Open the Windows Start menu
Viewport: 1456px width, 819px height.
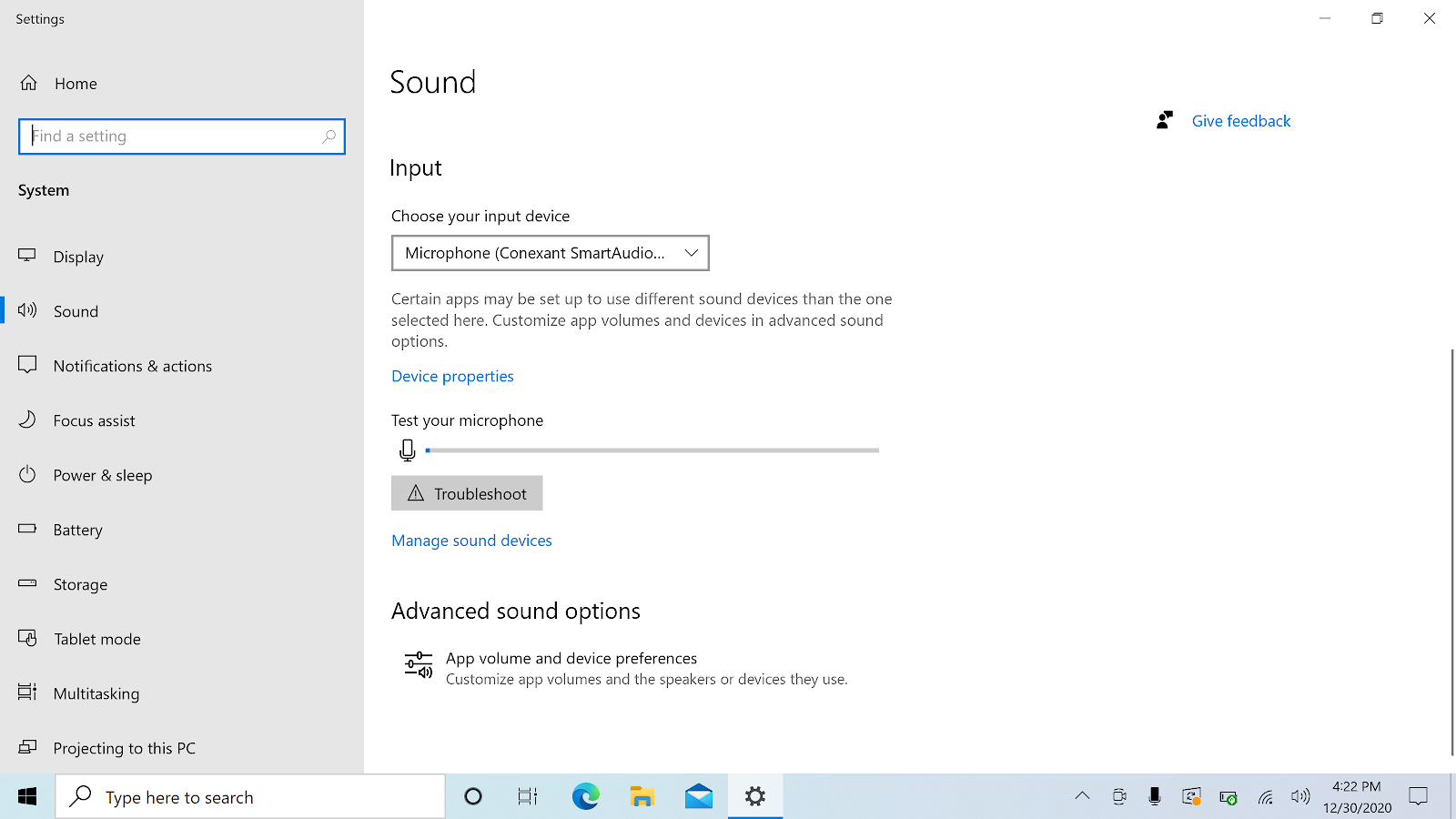pos(27,797)
